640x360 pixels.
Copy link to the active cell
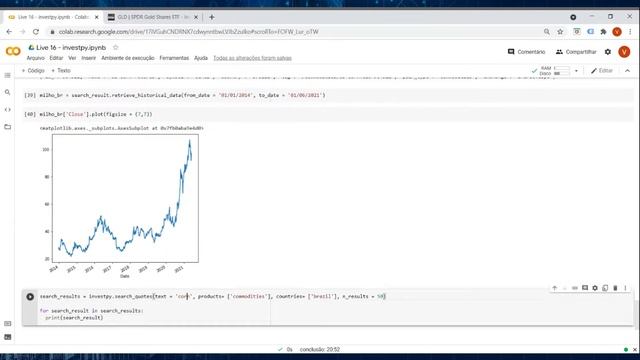[575, 288]
